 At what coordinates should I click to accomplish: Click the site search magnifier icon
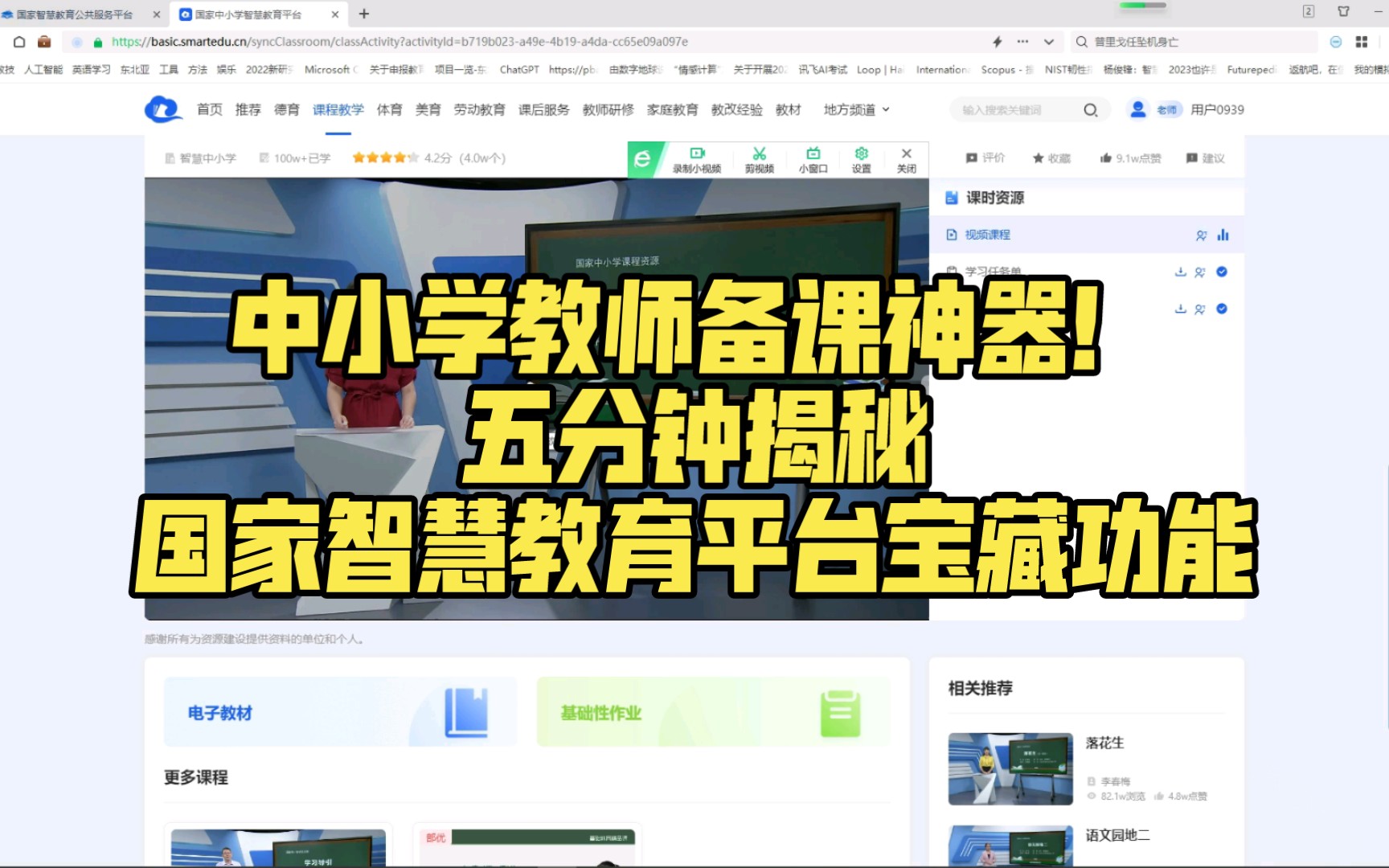pyautogui.click(x=1090, y=110)
